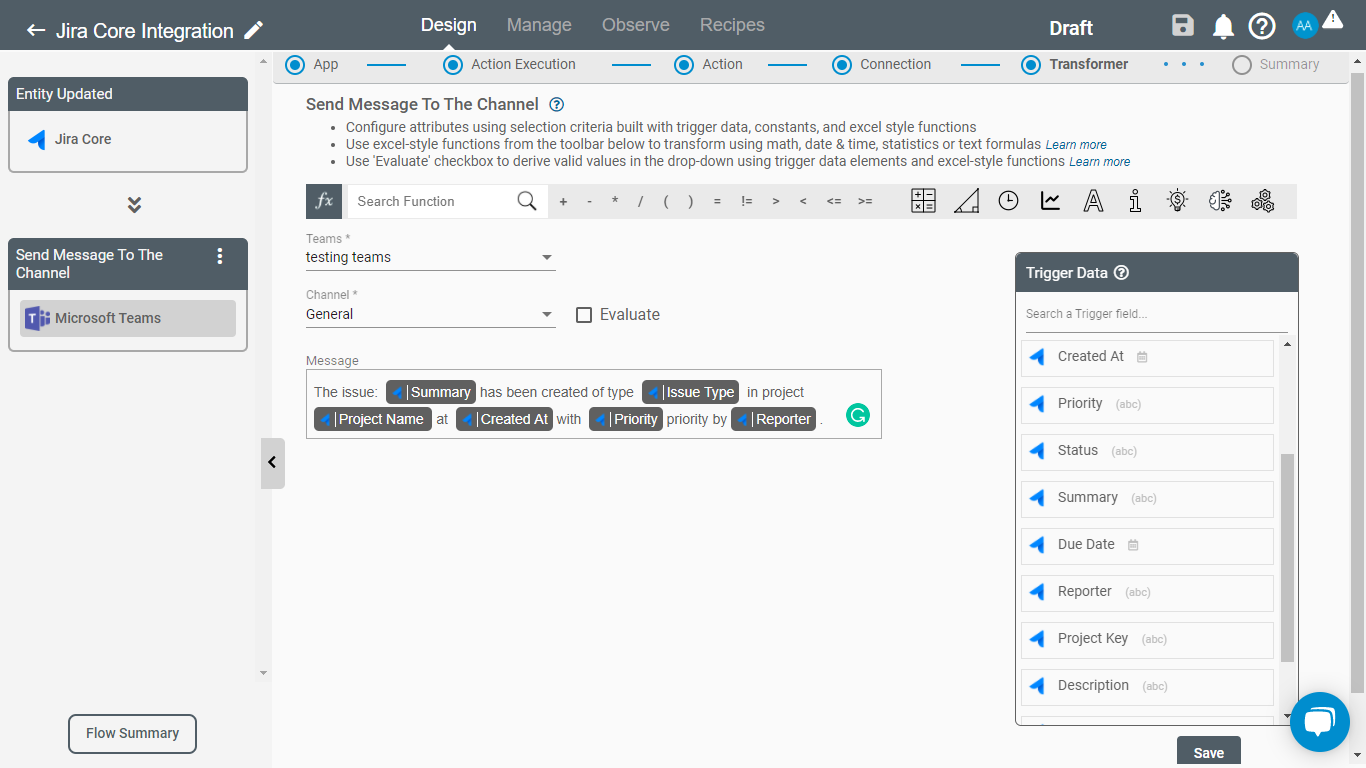Insert the plus operator
Viewport: 1366px width, 768px height.
click(x=563, y=201)
